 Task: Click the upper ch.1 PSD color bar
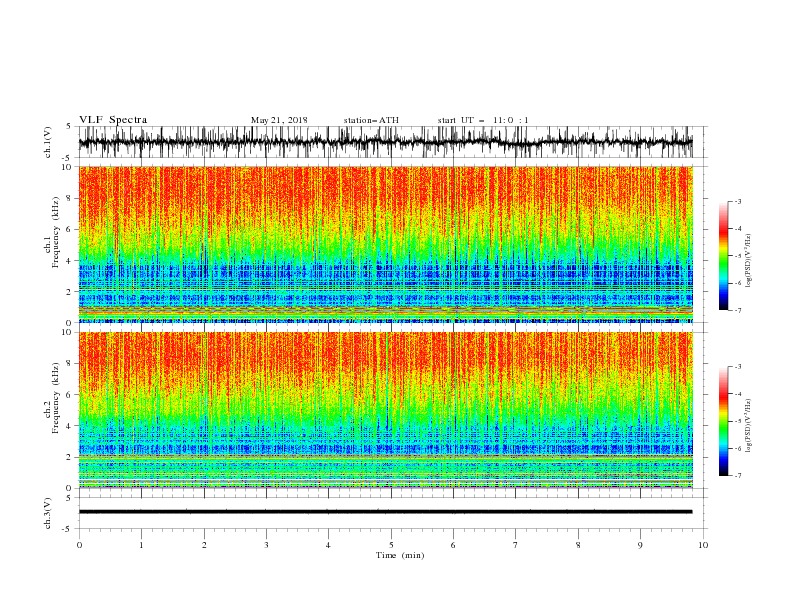724,256
